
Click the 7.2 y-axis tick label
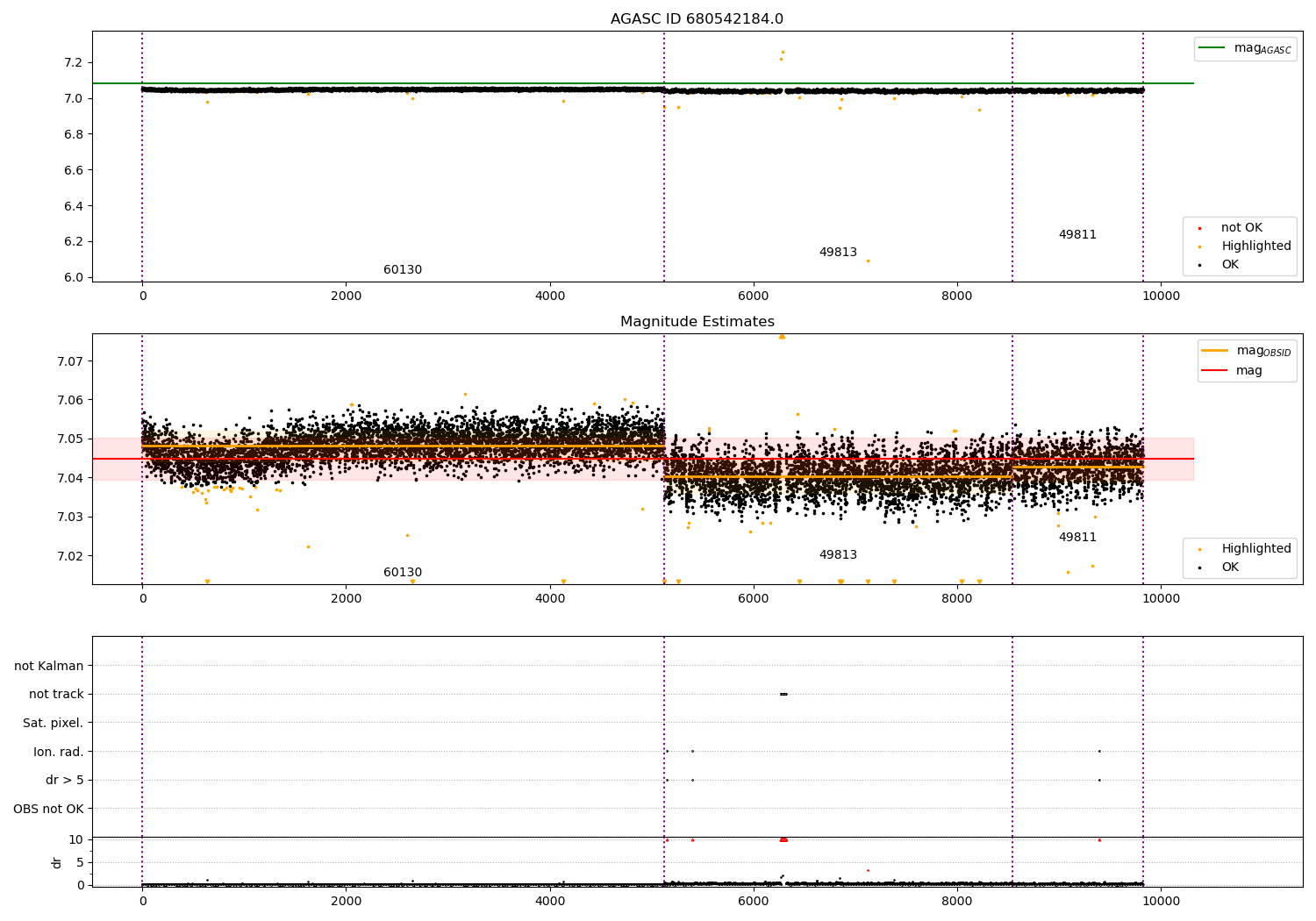[73, 63]
